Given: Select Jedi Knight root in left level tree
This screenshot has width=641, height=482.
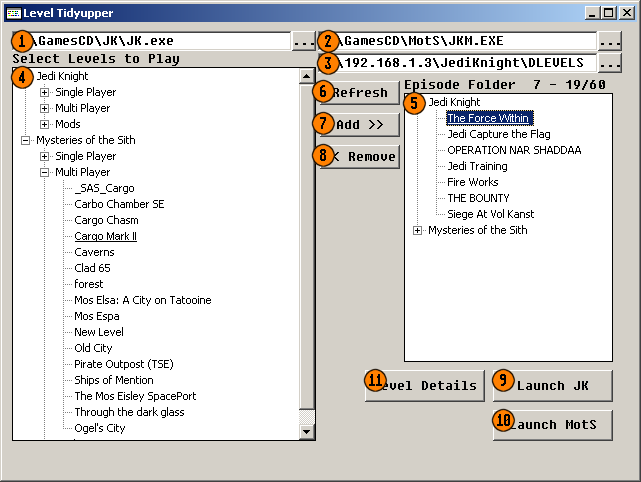Looking at the screenshot, I should [62, 76].
